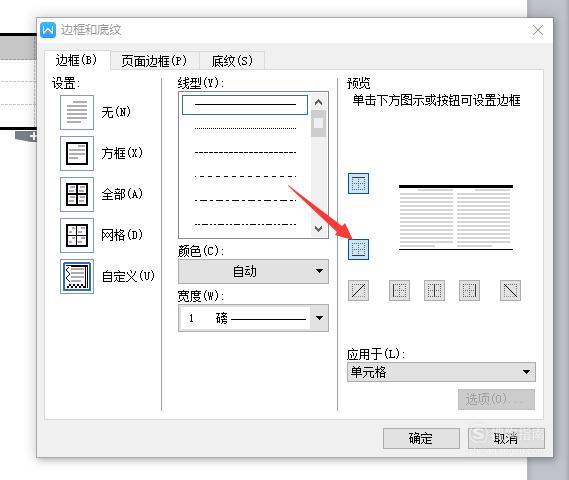569x480 pixels.
Task: Click the line style scrollbar thumb
Action: click(x=318, y=123)
